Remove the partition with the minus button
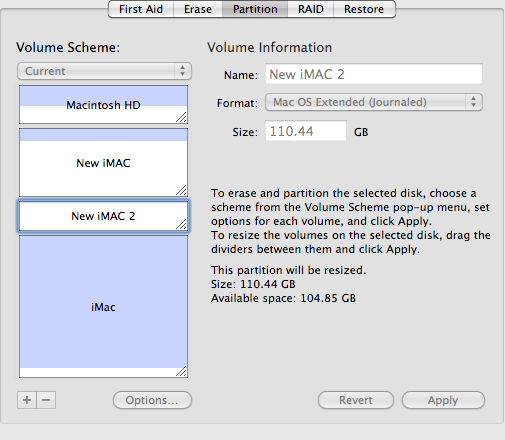505x440 pixels. pos(46,400)
